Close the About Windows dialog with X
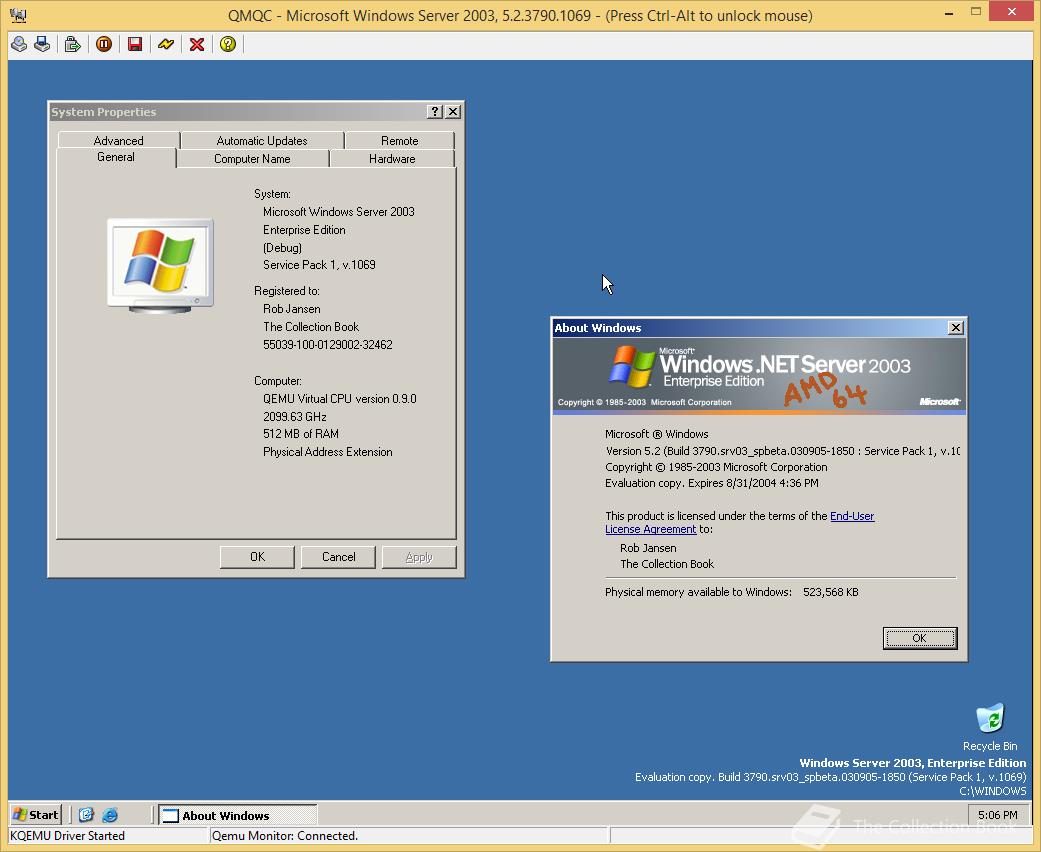The width and height of the screenshot is (1041, 852). pos(955,327)
